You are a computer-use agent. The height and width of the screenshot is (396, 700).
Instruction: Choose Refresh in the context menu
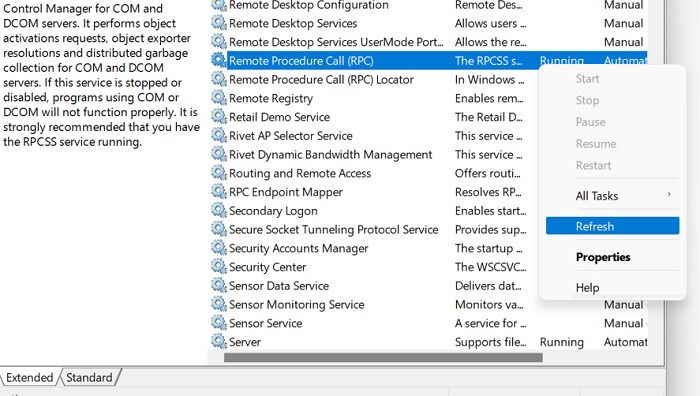(612, 226)
